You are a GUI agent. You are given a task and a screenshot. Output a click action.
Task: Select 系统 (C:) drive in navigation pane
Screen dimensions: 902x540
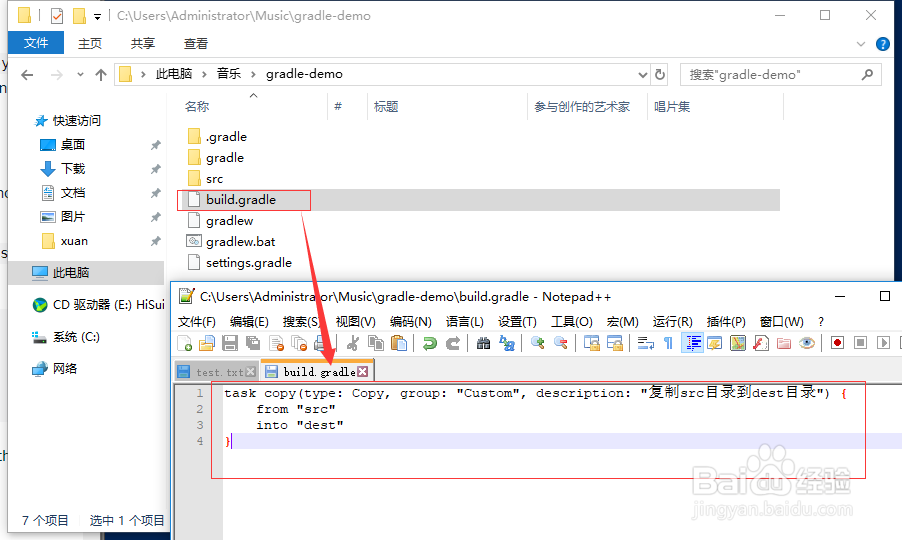(66, 337)
